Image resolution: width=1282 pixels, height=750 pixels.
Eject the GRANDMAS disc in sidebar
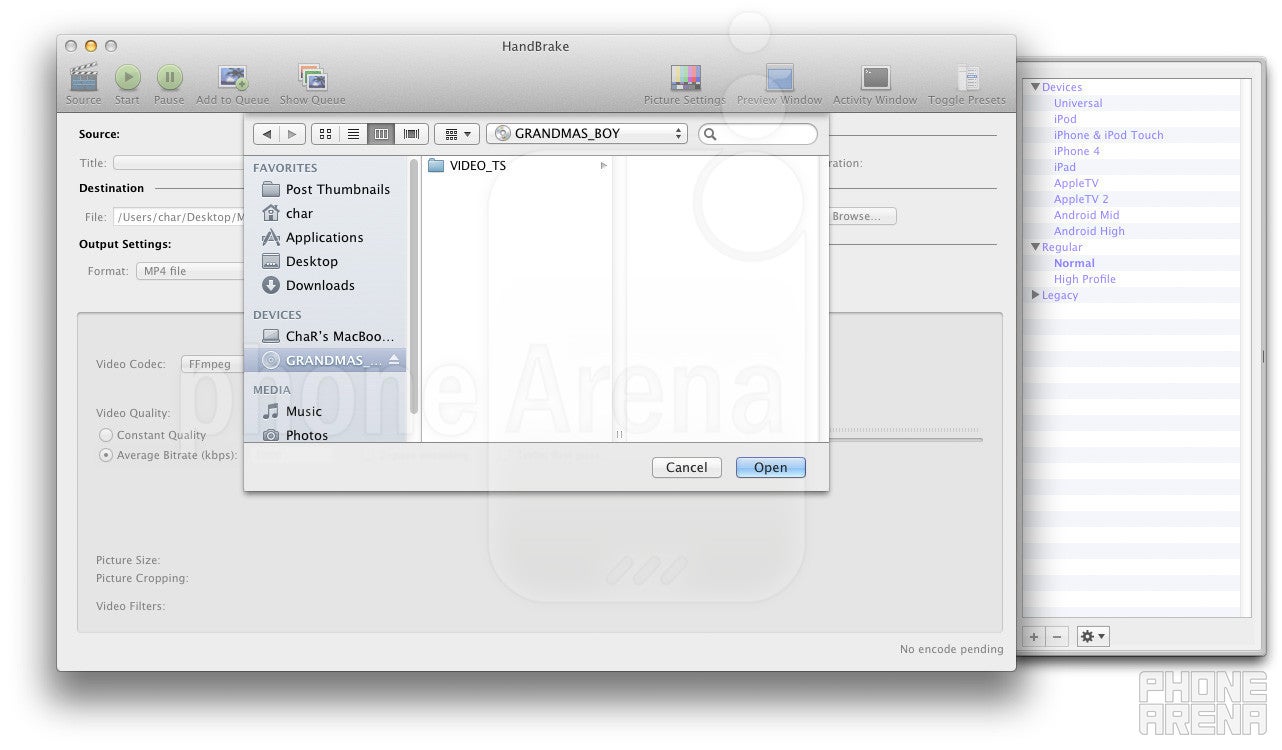tap(393, 360)
